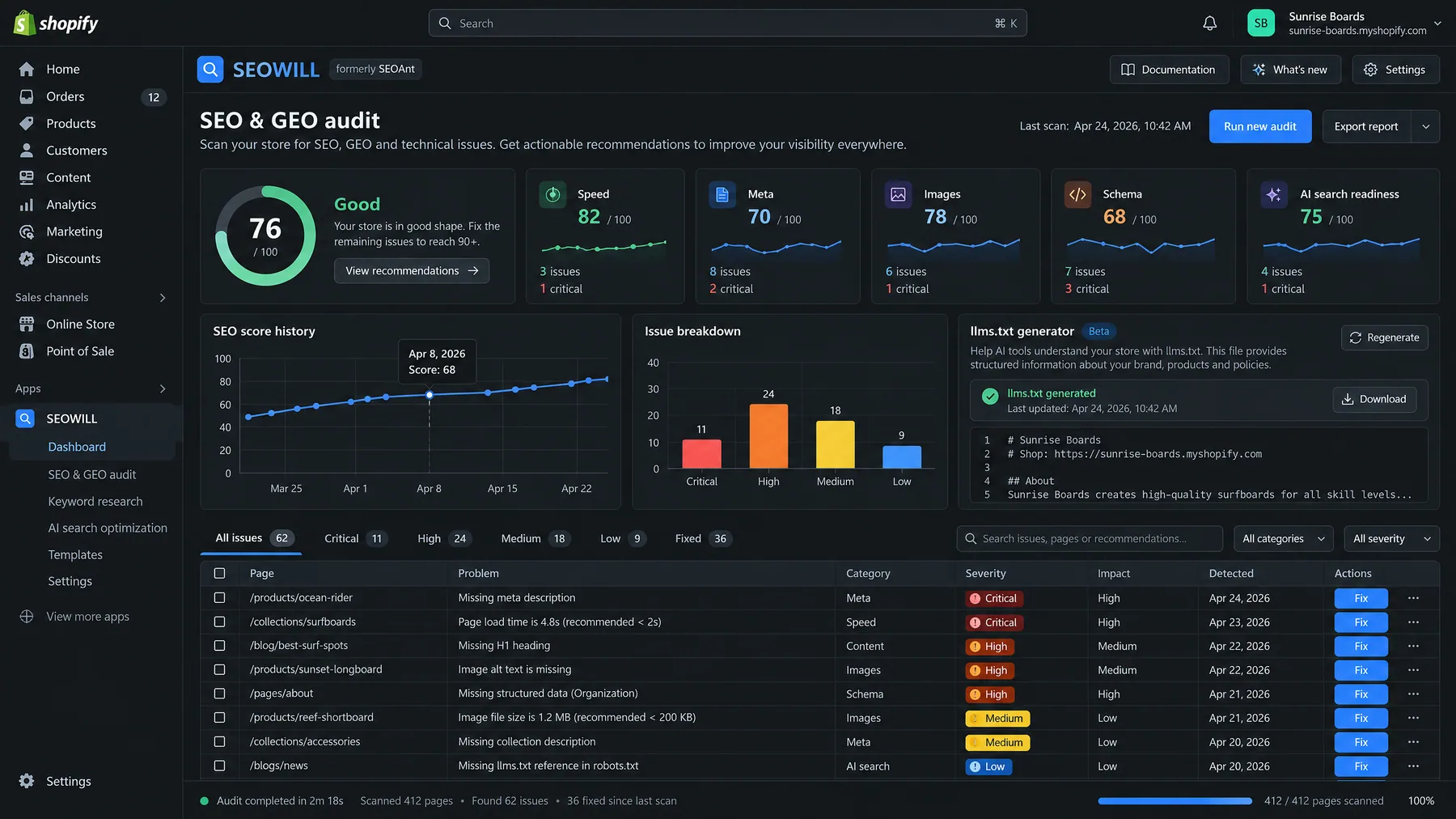The height and width of the screenshot is (819, 1456).
Task: Click the orange High bar in chart
Action: [768, 436]
